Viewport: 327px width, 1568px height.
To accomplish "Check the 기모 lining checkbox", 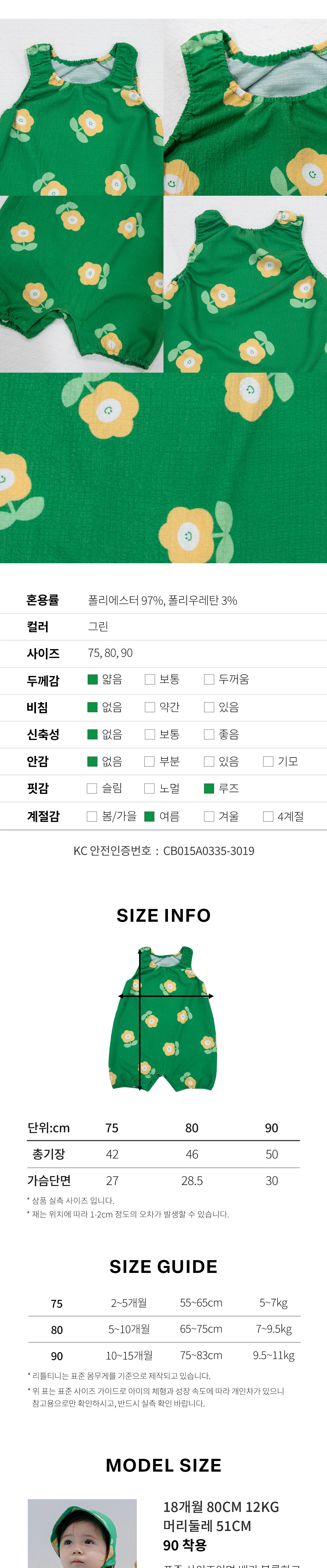I will click(x=268, y=761).
